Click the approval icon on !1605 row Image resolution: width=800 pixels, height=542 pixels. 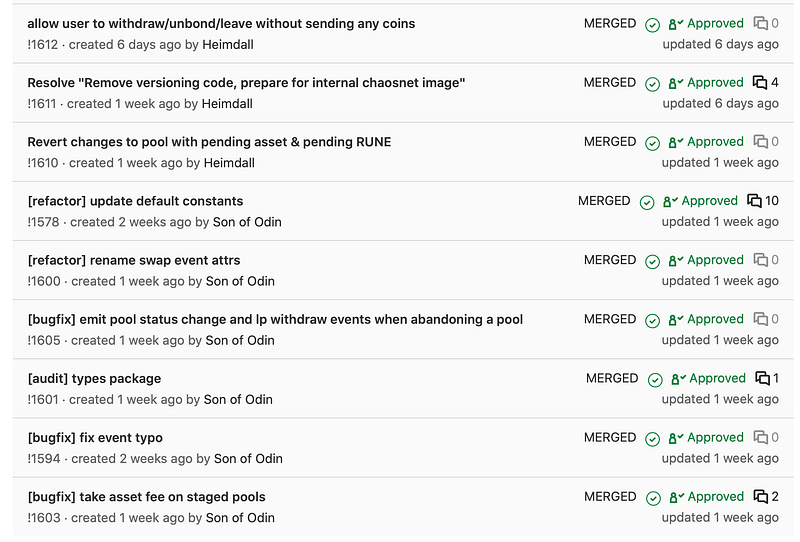tap(676, 320)
